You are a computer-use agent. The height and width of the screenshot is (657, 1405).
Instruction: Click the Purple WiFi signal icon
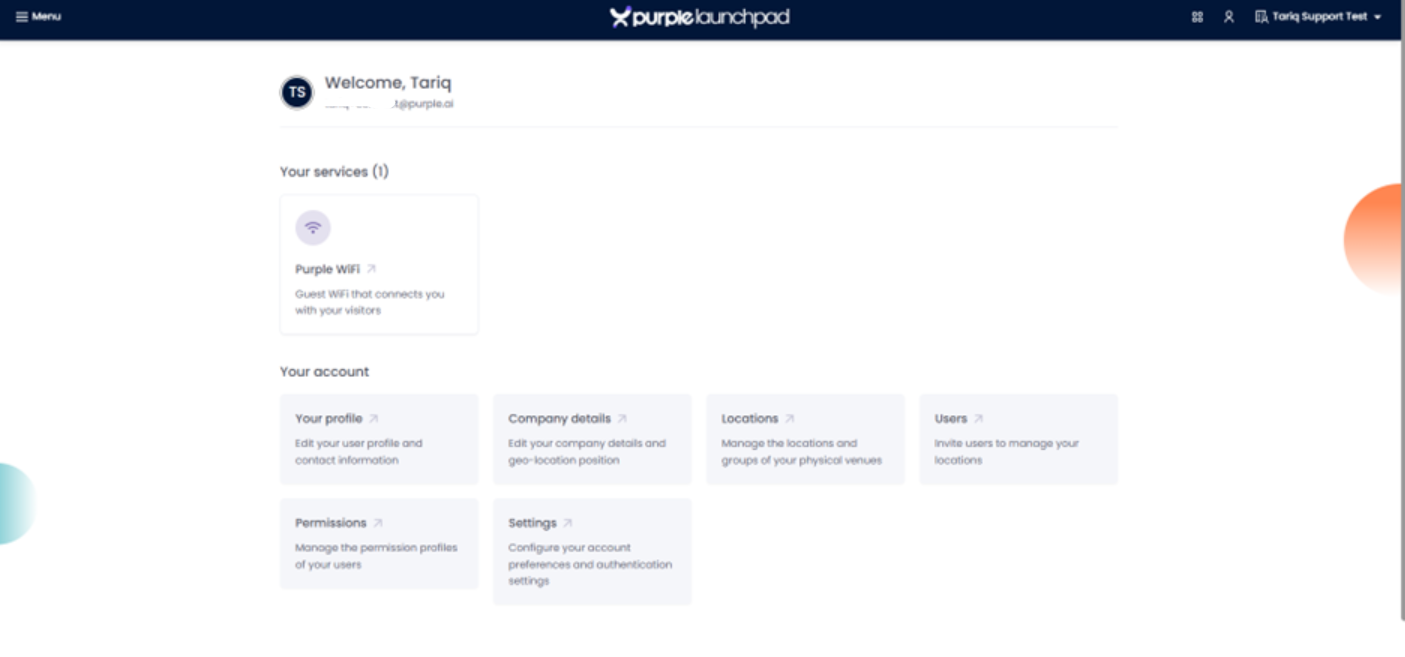coord(313,228)
